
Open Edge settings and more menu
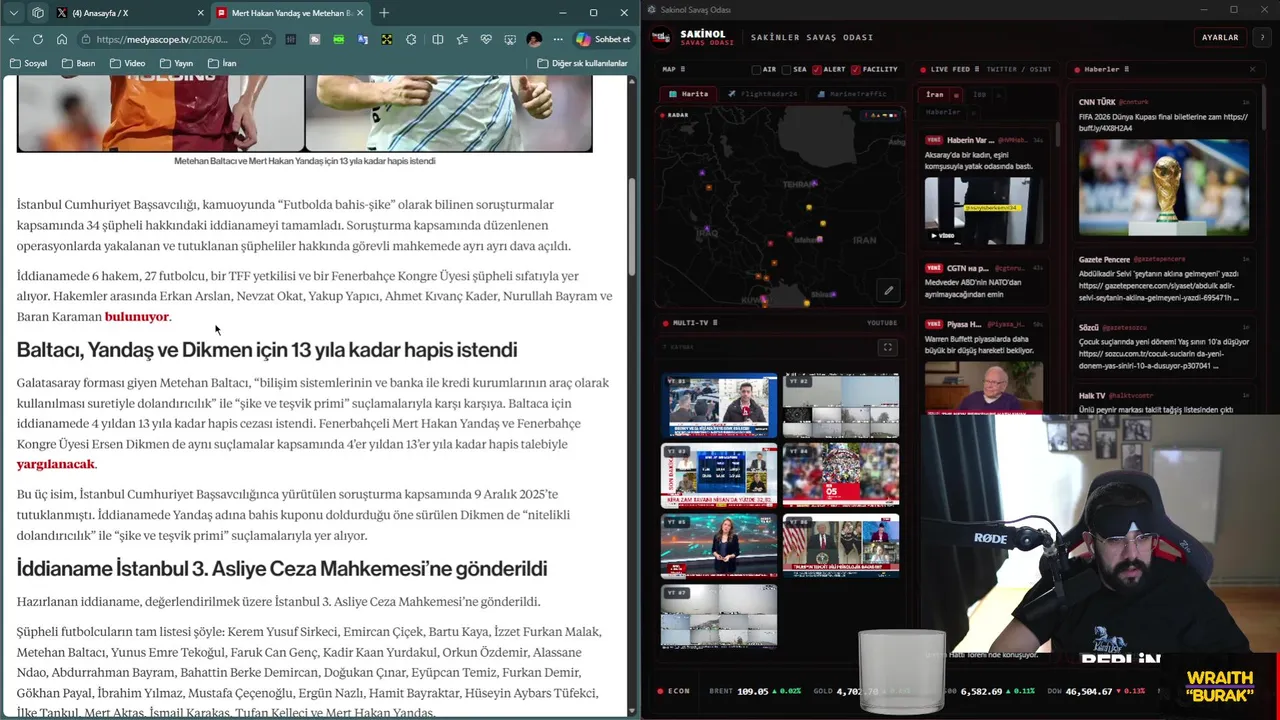pos(558,39)
